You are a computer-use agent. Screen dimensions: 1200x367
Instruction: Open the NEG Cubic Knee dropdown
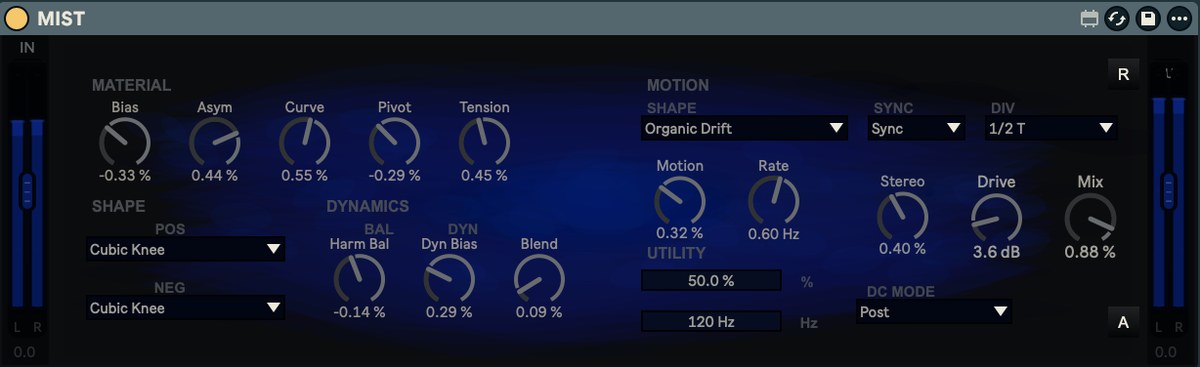point(185,308)
